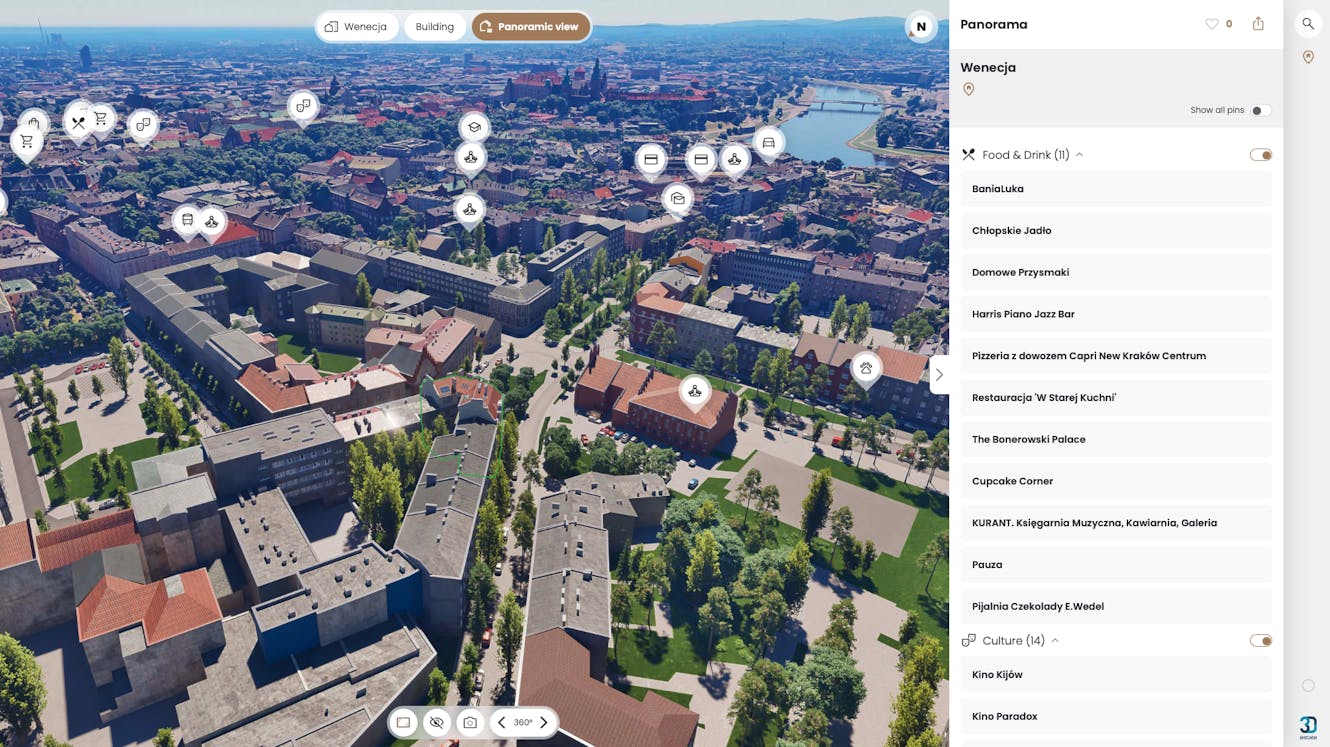
Task: Click the Food & Drink crossed-utensils icon
Action: (x=967, y=154)
